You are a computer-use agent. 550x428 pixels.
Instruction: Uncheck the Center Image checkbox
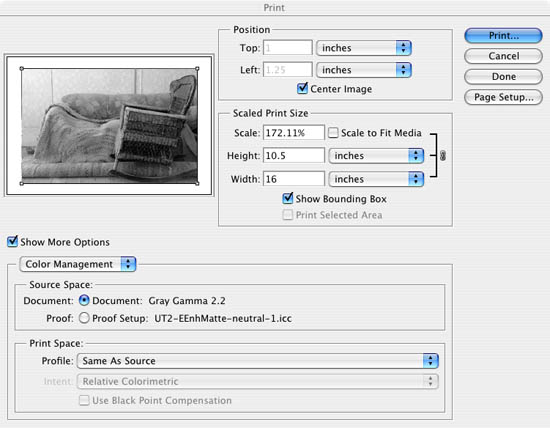pos(302,88)
